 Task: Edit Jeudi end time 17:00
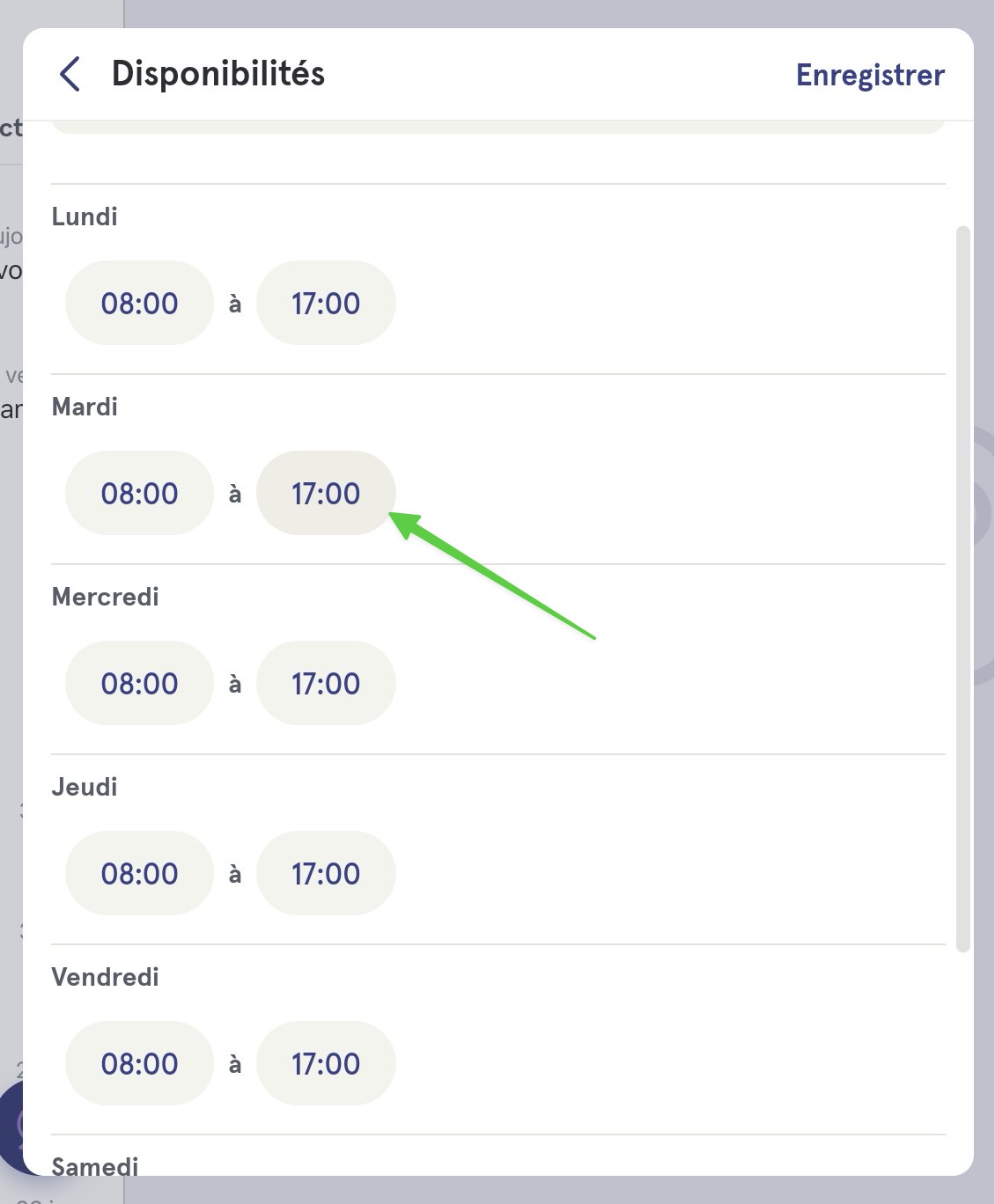pyautogui.click(x=326, y=873)
